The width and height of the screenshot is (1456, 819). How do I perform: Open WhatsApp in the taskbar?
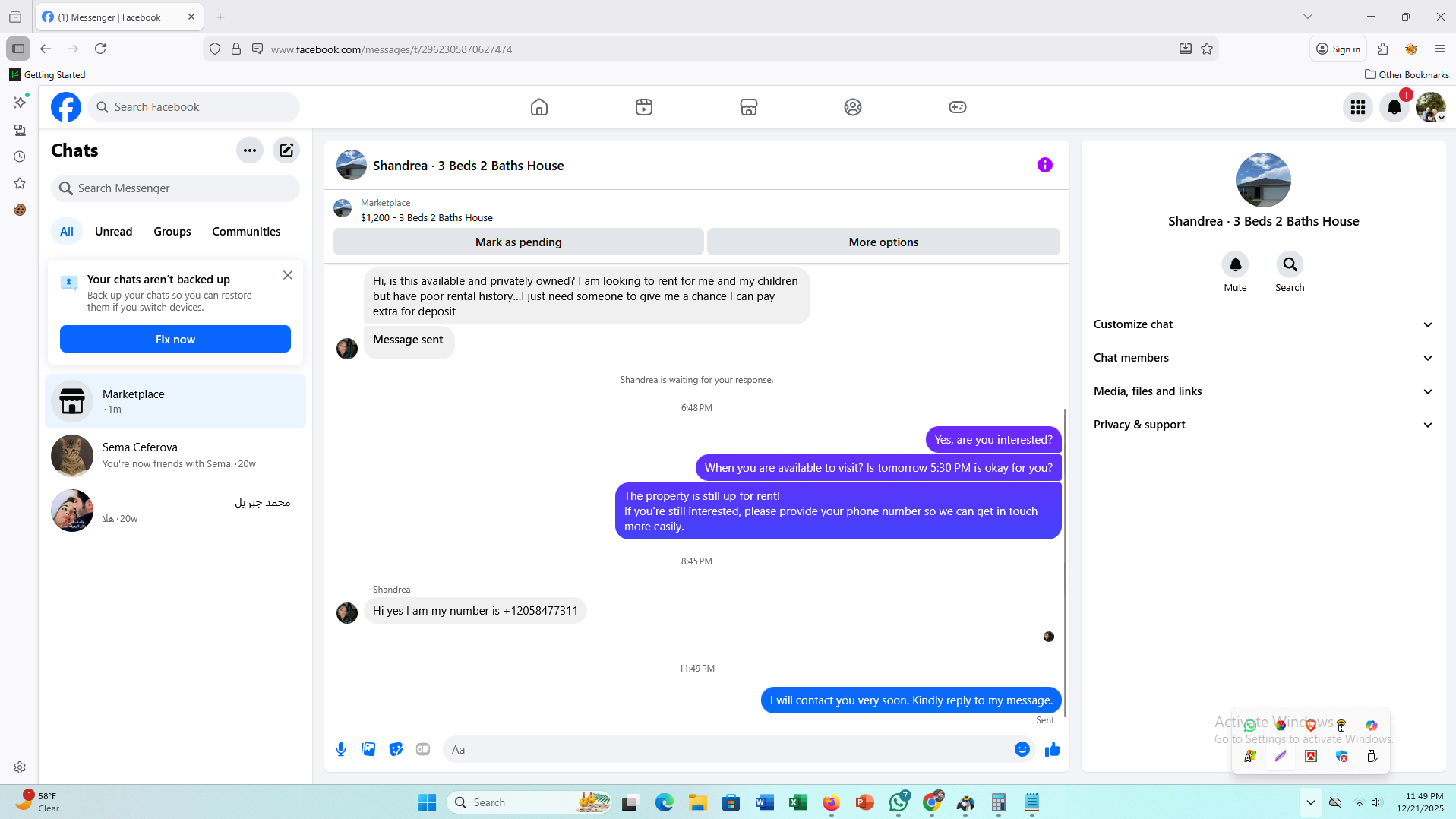pyautogui.click(x=899, y=802)
